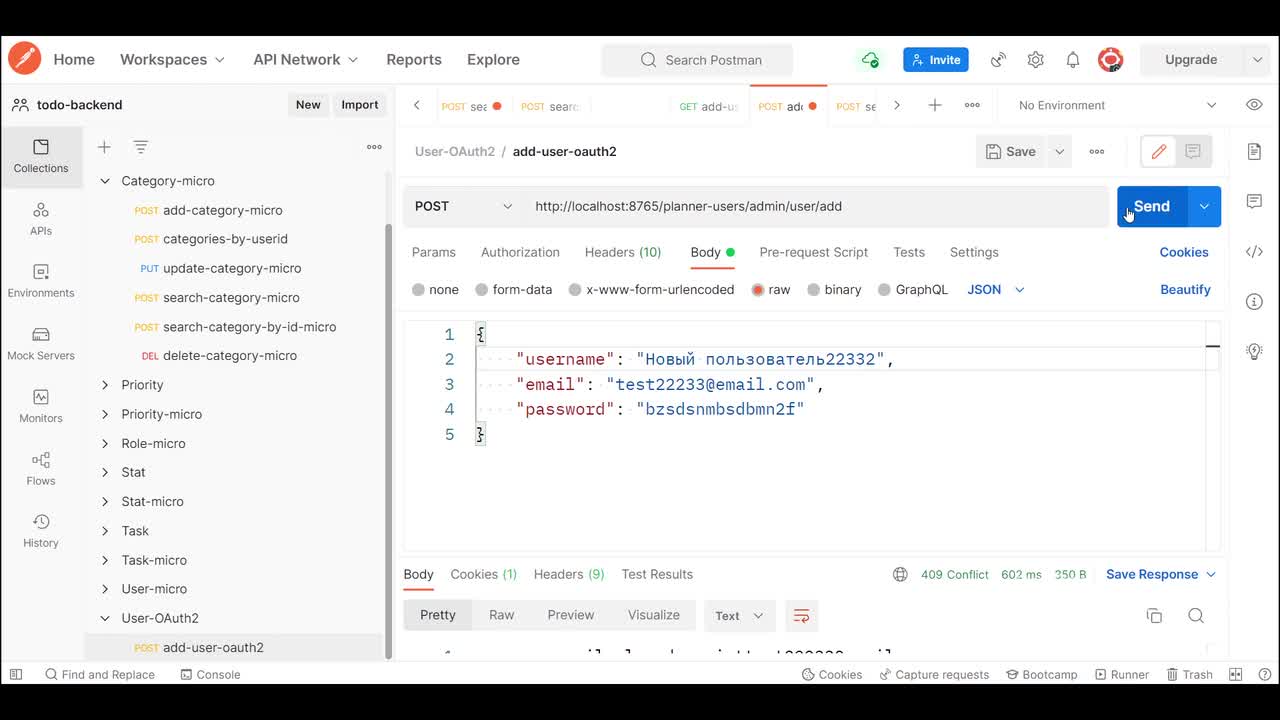Open the Mock Servers sidebar panel
Screen dimensions: 1280x720
(x=41, y=344)
